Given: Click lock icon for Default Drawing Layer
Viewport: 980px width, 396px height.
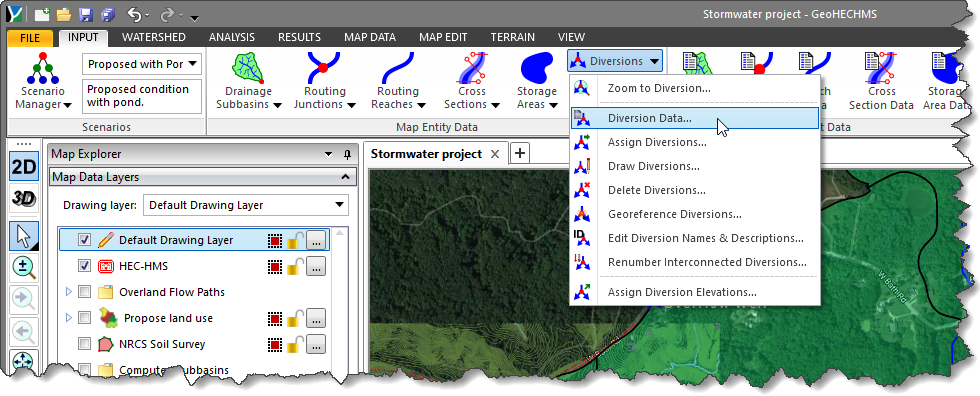Looking at the screenshot, I should [x=296, y=240].
